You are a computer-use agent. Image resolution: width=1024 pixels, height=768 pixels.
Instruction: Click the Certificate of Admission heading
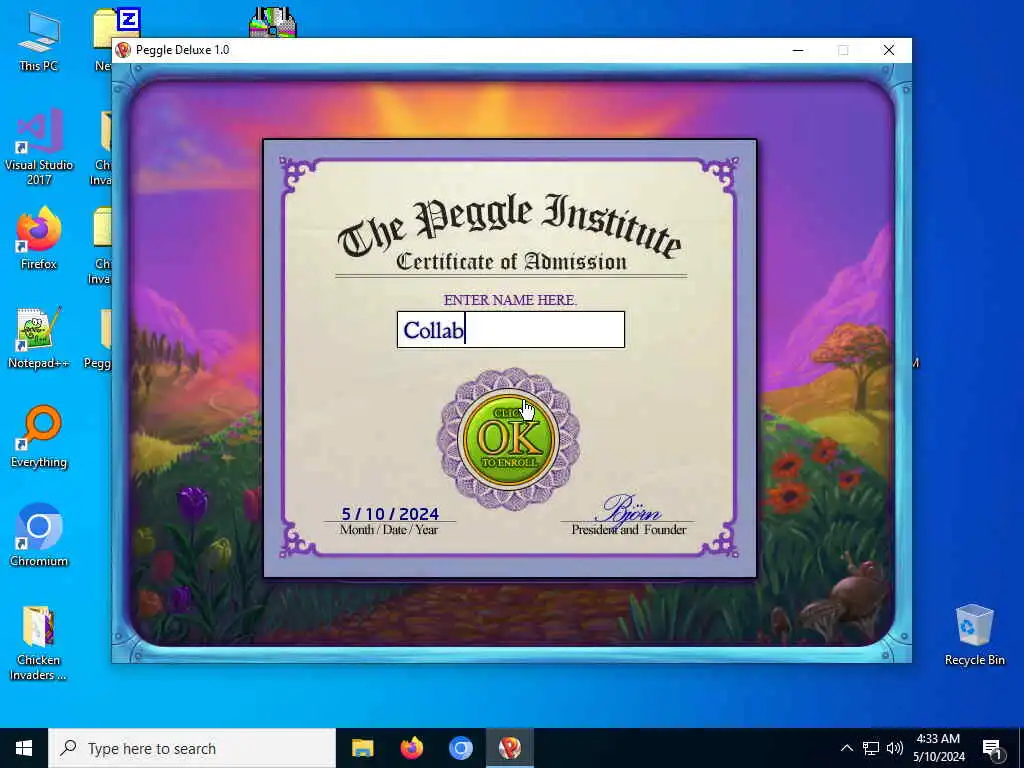pos(511,261)
